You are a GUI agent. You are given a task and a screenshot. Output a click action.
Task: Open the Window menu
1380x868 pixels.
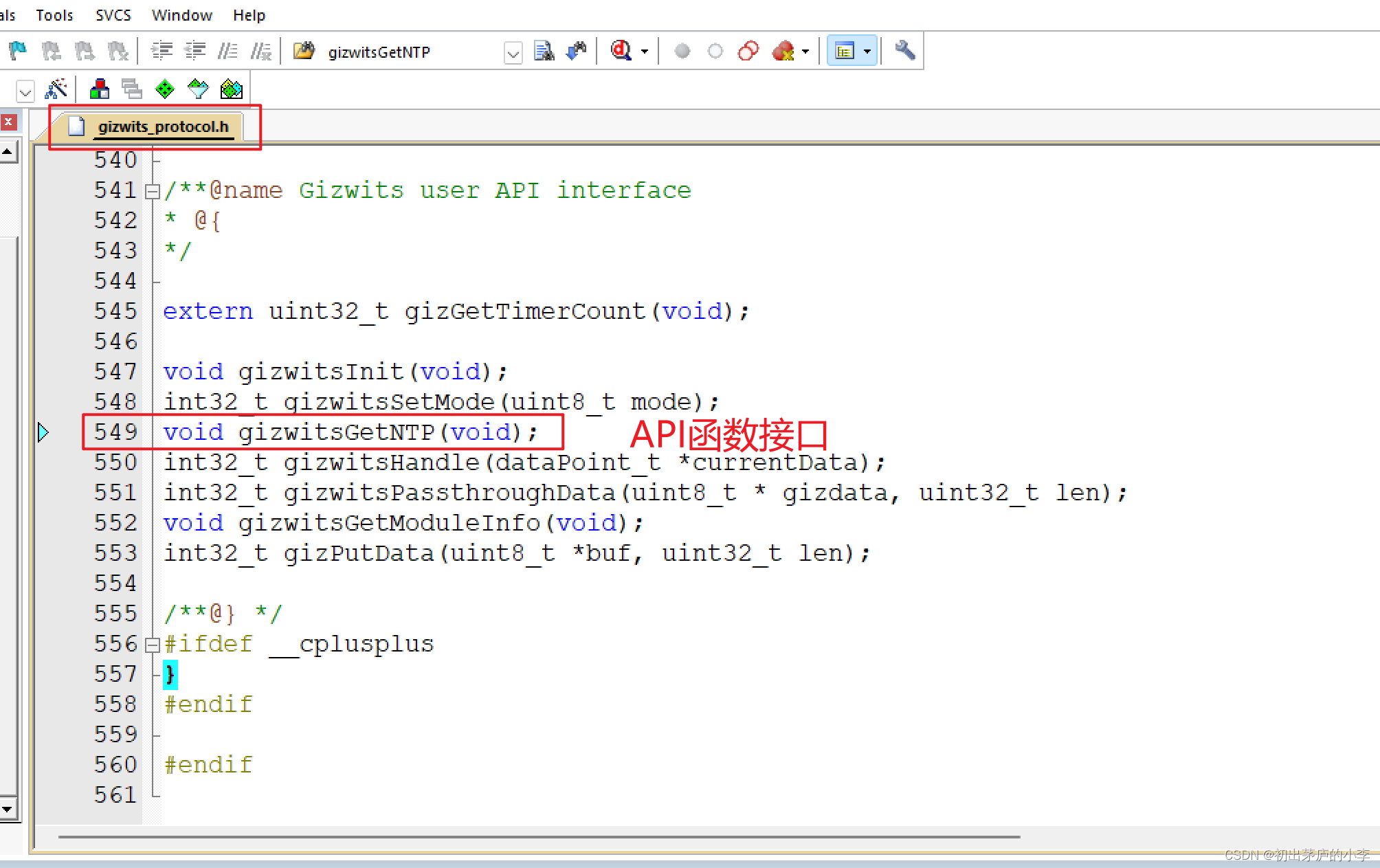(x=182, y=15)
